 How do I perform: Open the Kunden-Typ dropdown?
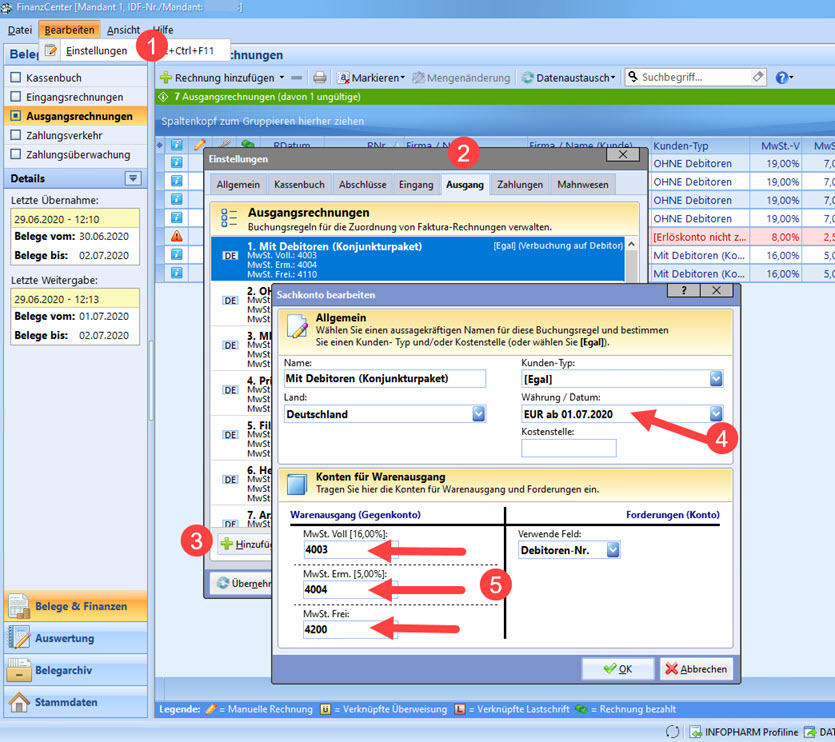(716, 379)
